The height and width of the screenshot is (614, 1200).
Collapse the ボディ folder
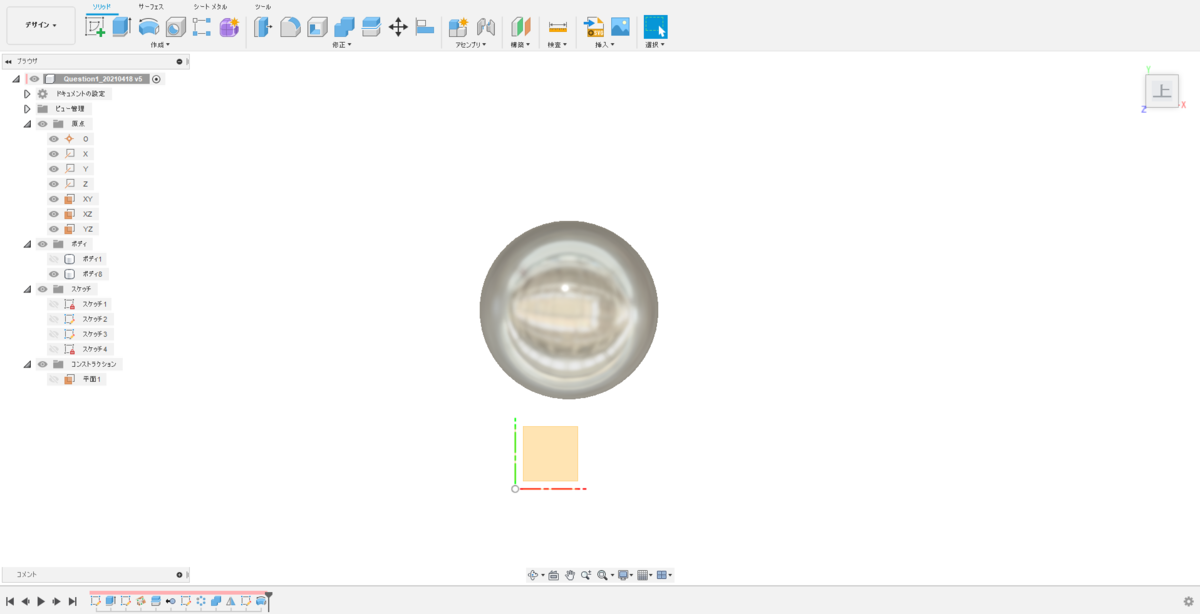click(27, 244)
